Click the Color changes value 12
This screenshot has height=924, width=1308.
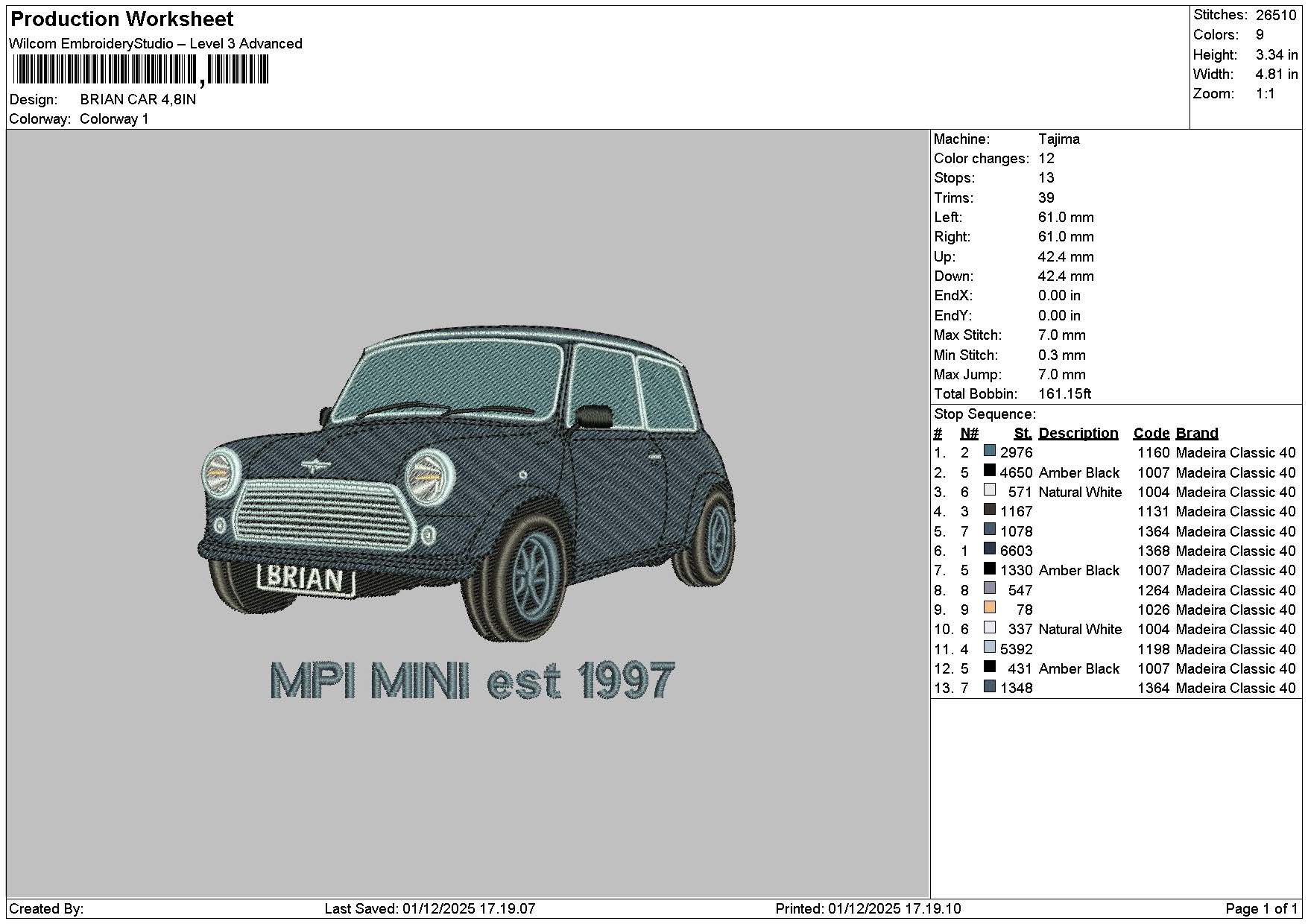[1046, 158]
